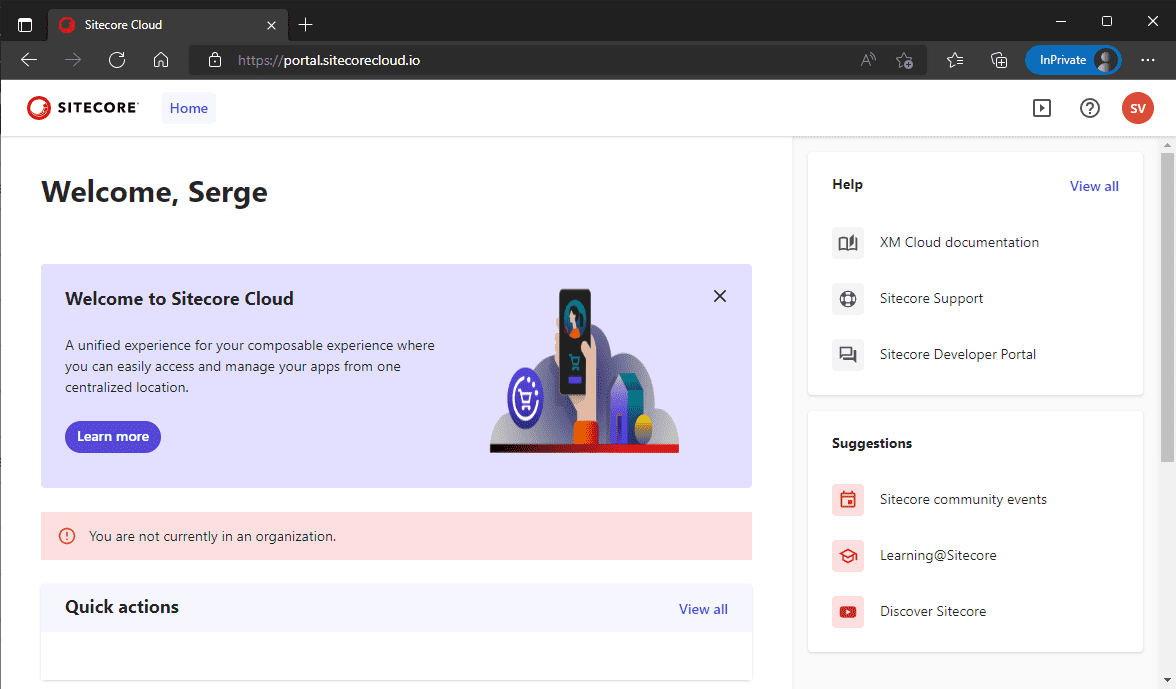This screenshot has width=1176, height=689.
Task: Click the Sitecore Support lifebuoy icon
Action: pos(848,299)
